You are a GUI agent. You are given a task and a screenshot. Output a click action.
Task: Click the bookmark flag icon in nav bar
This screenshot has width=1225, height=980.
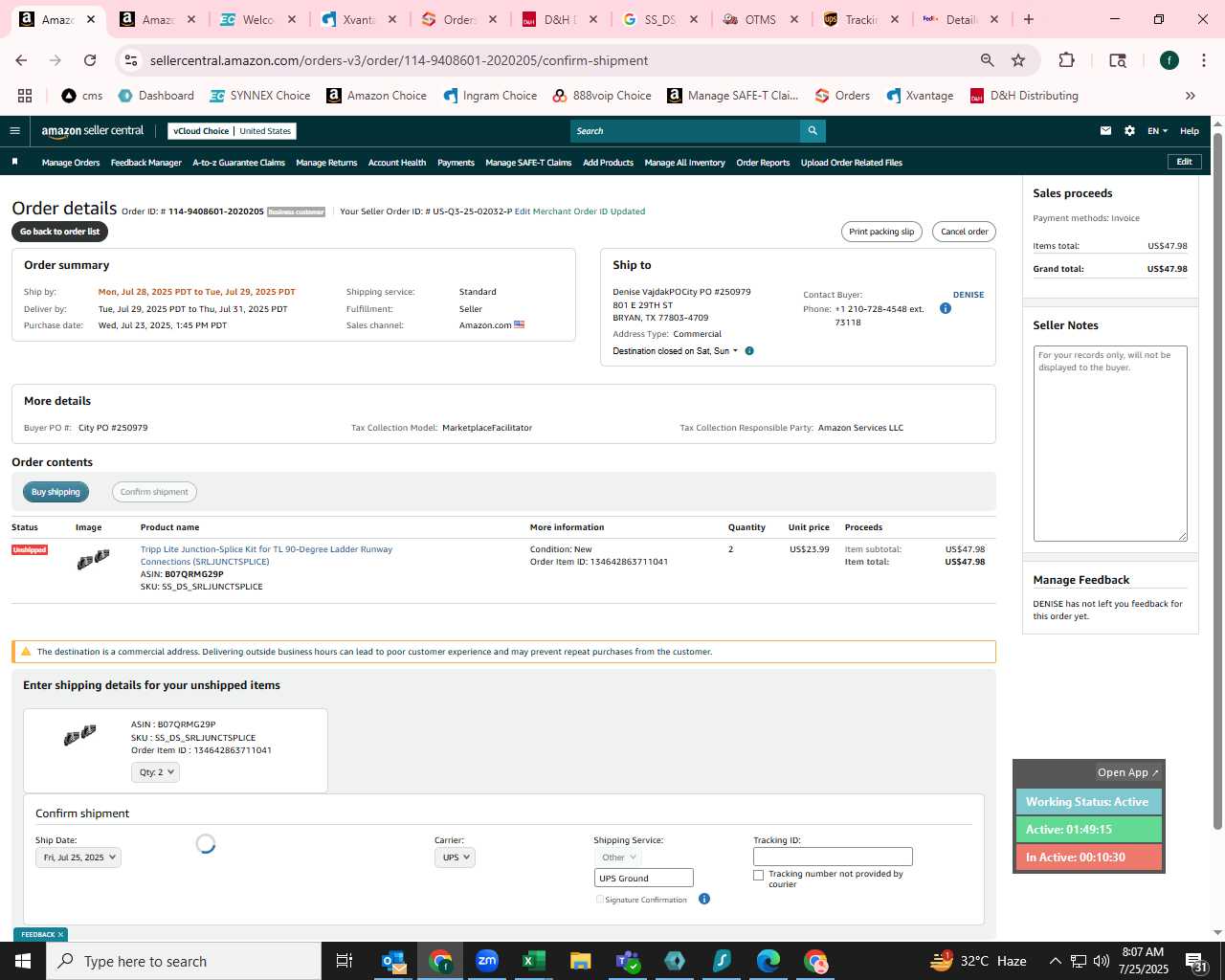[14, 162]
